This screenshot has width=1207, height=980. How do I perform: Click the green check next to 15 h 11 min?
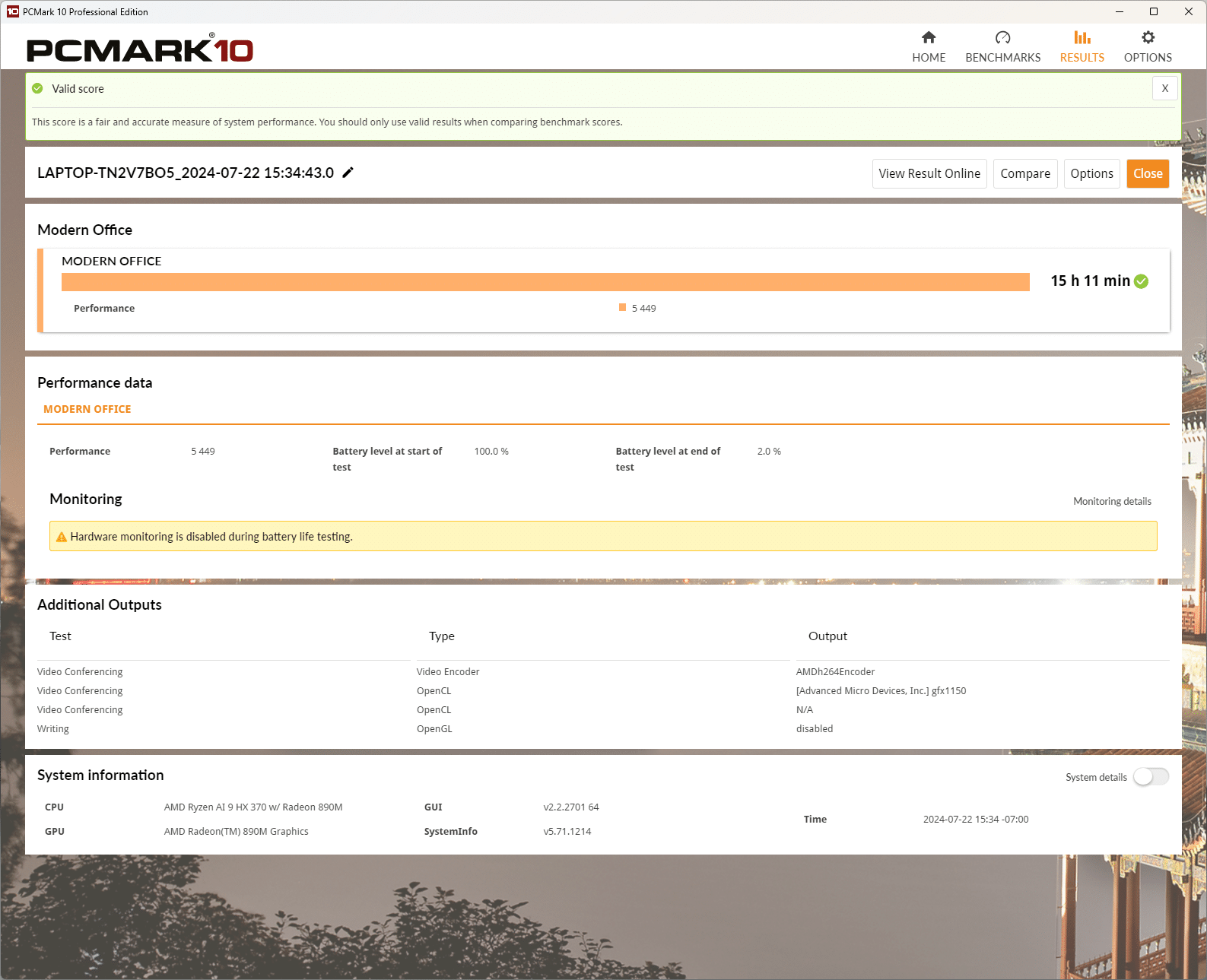(1141, 281)
